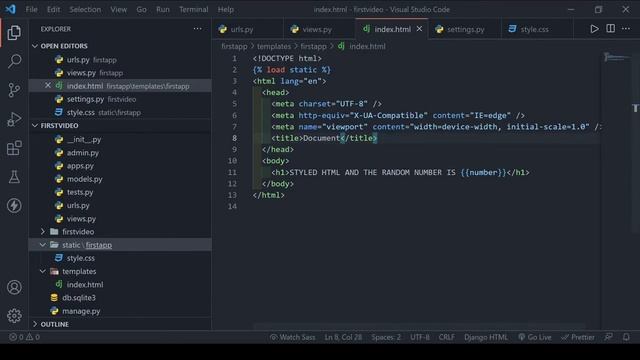
Task: Show errors and warnings count
Action: (x=24, y=337)
